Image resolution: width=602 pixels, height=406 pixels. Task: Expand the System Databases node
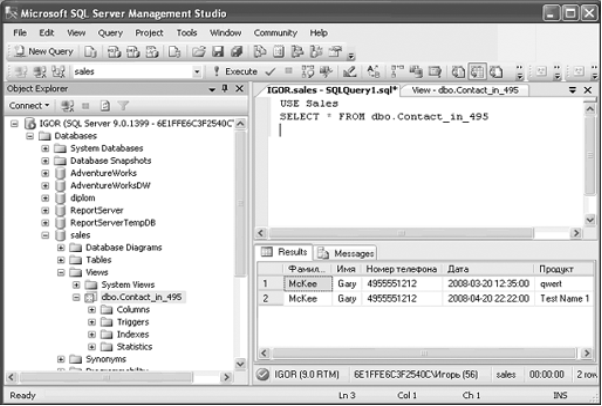tap(45, 149)
